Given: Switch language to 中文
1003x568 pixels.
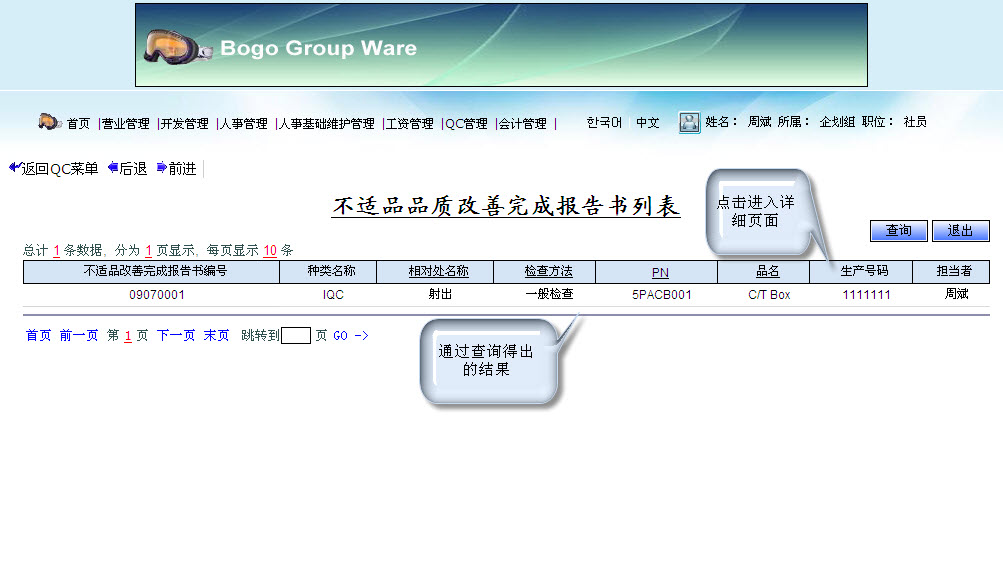Looking at the screenshot, I should 648,123.
